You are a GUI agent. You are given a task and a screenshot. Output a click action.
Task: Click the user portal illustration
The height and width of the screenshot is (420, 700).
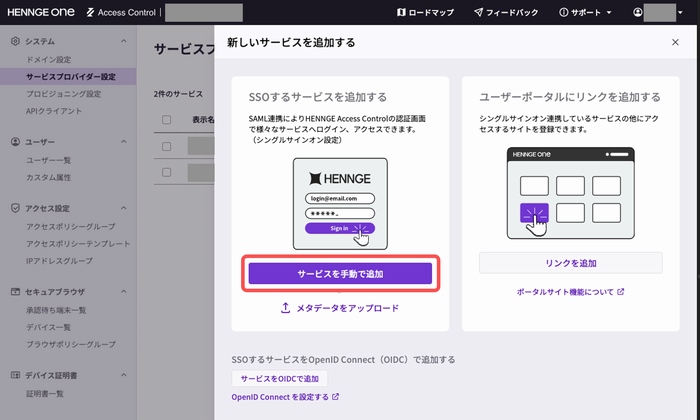coord(571,193)
